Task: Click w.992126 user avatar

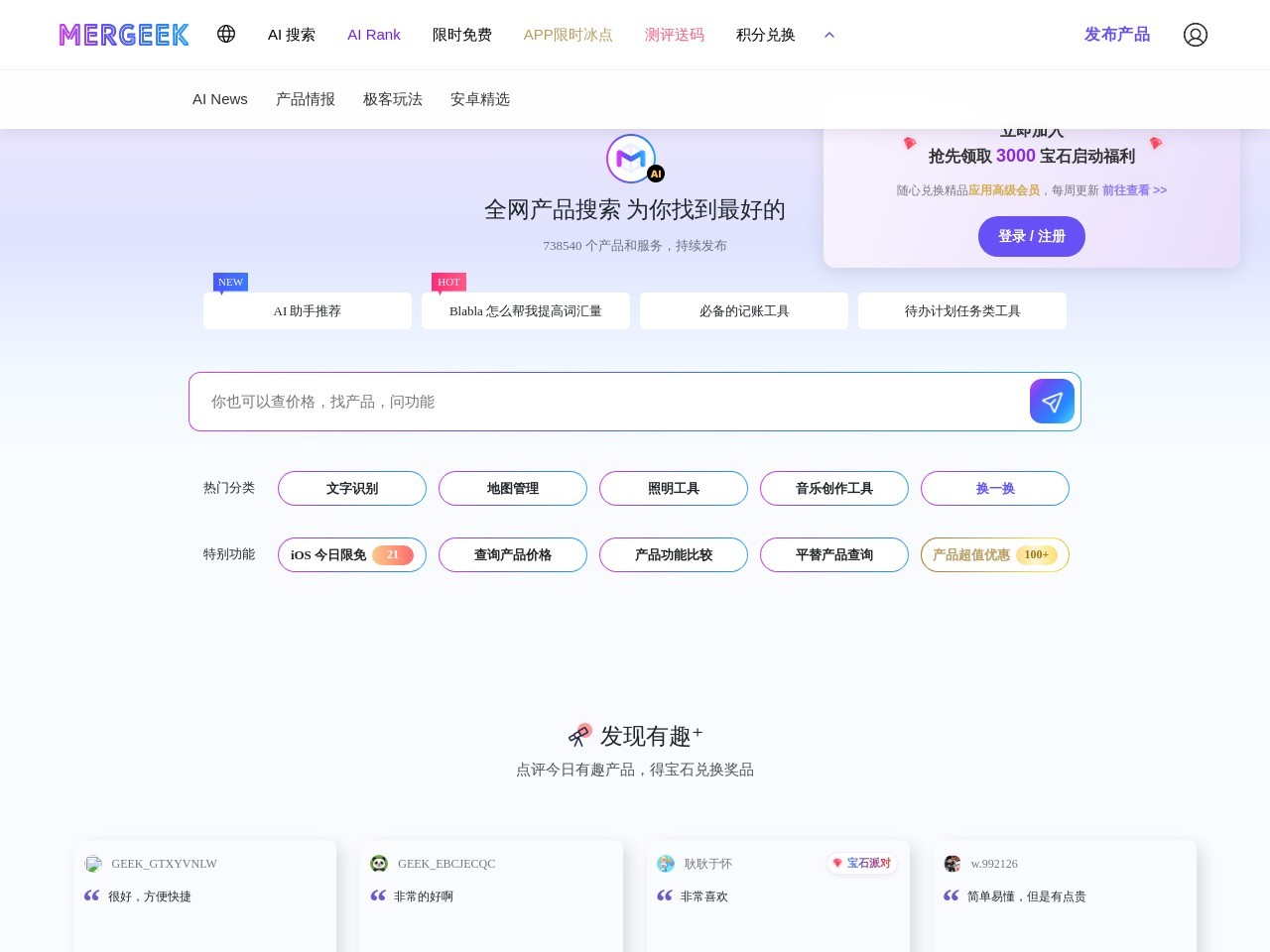Action: (x=952, y=864)
